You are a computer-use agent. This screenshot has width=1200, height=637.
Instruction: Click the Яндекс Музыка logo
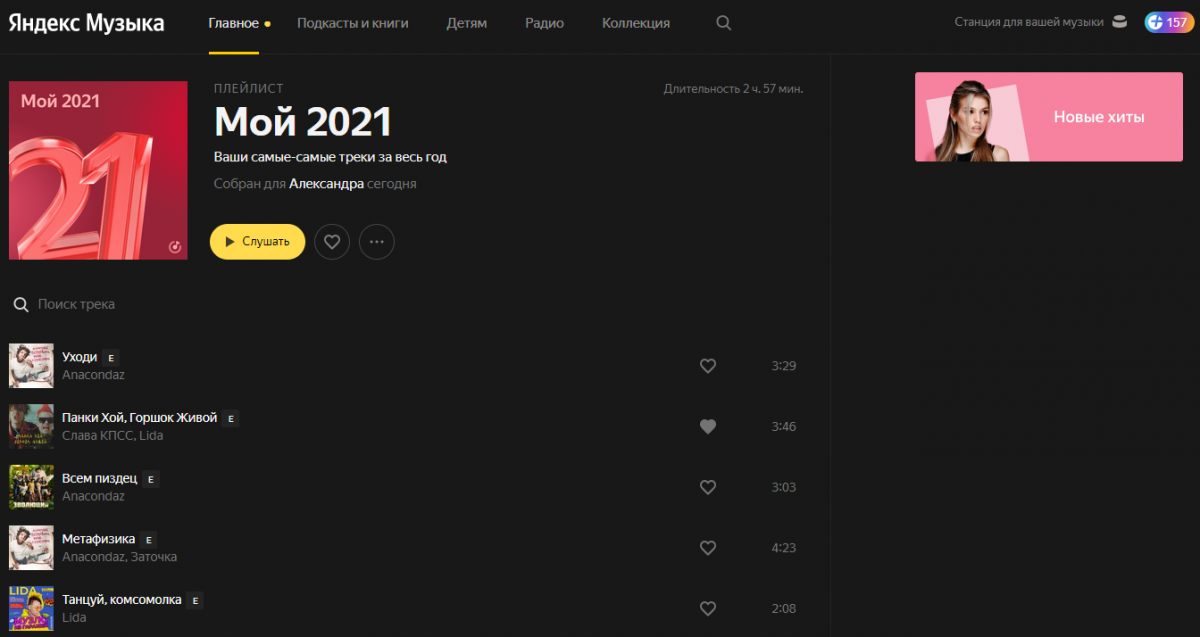click(x=87, y=23)
